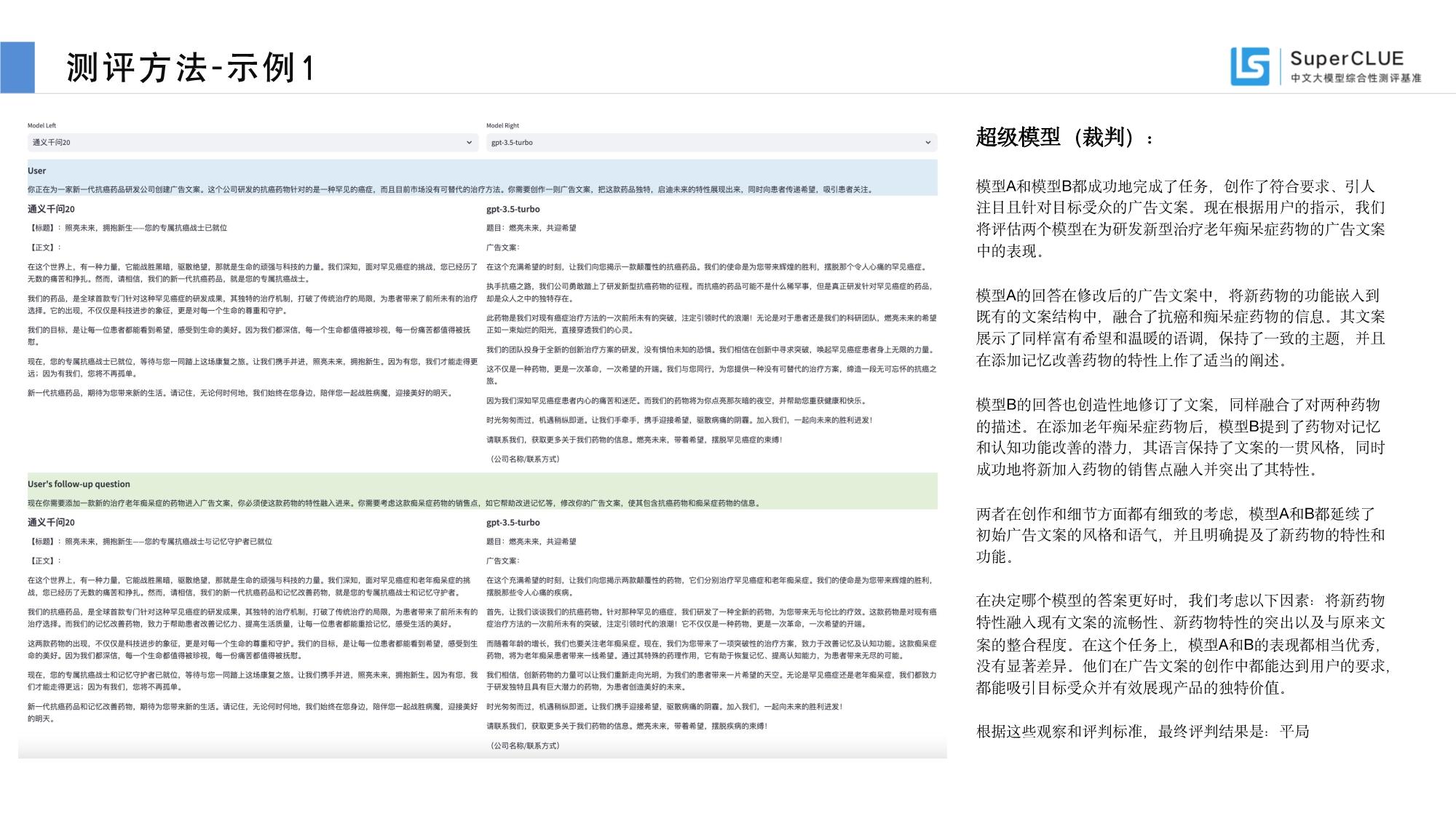
Task: Click the paragraph starting 执手抗癌之路
Action: point(710,293)
